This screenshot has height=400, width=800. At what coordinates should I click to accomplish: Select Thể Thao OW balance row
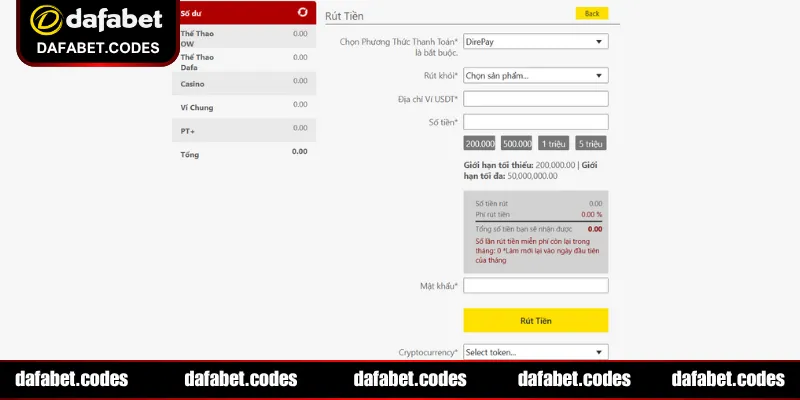coord(244,38)
